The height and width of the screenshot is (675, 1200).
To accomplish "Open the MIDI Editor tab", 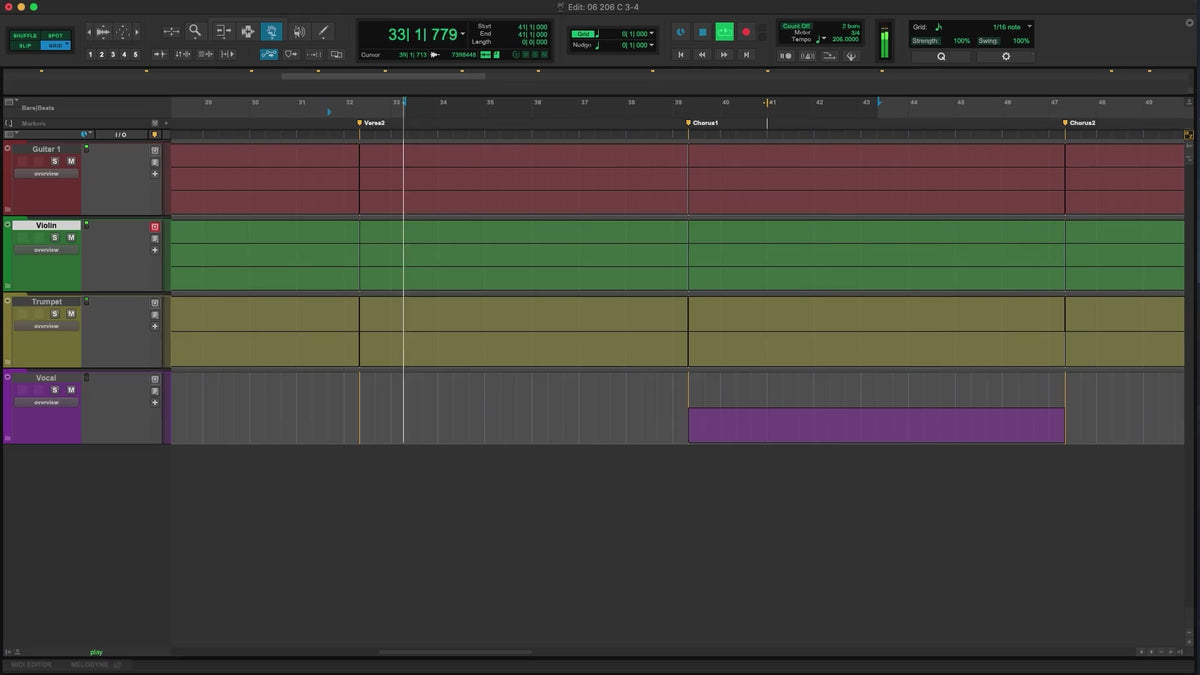I will click(x=31, y=664).
